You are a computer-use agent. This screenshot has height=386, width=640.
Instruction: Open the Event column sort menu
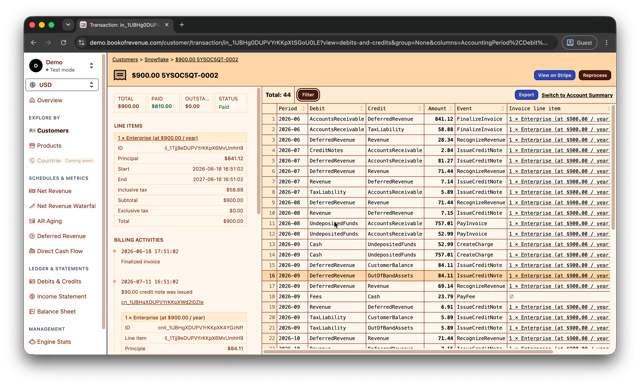(x=502, y=109)
